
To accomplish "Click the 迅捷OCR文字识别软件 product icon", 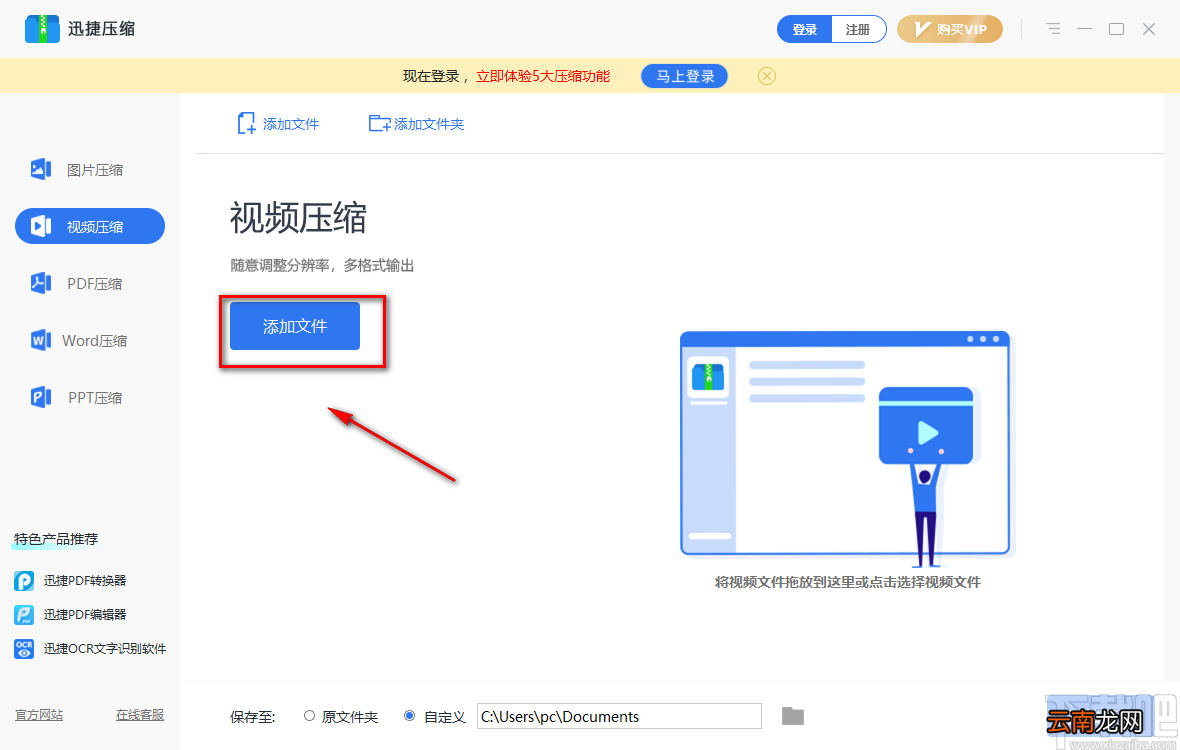I will click(24, 648).
